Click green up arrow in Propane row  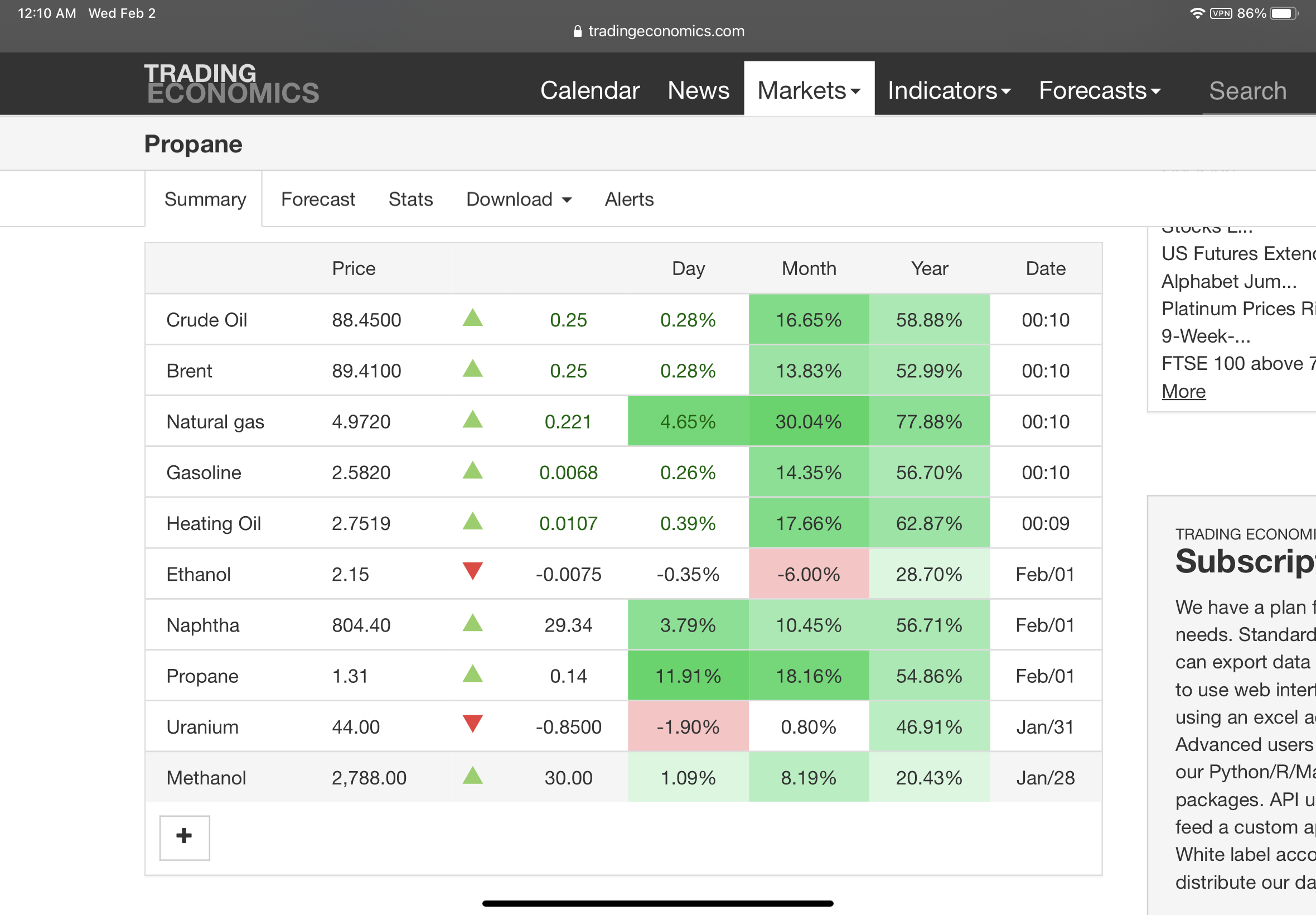pyautogui.click(x=473, y=673)
